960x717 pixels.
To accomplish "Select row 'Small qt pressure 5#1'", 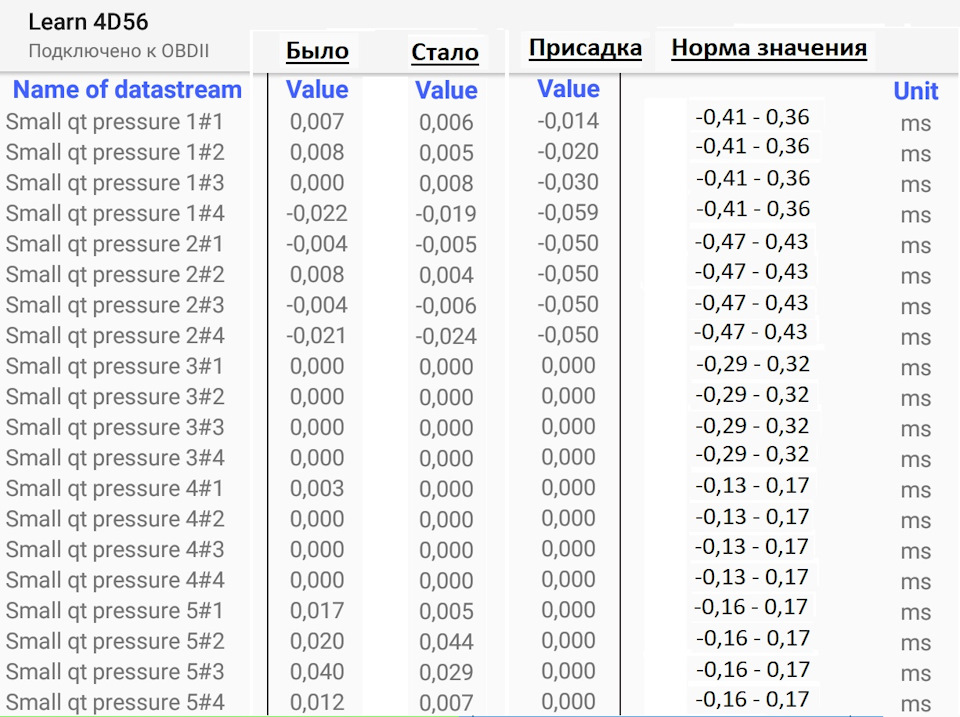I will [480, 611].
